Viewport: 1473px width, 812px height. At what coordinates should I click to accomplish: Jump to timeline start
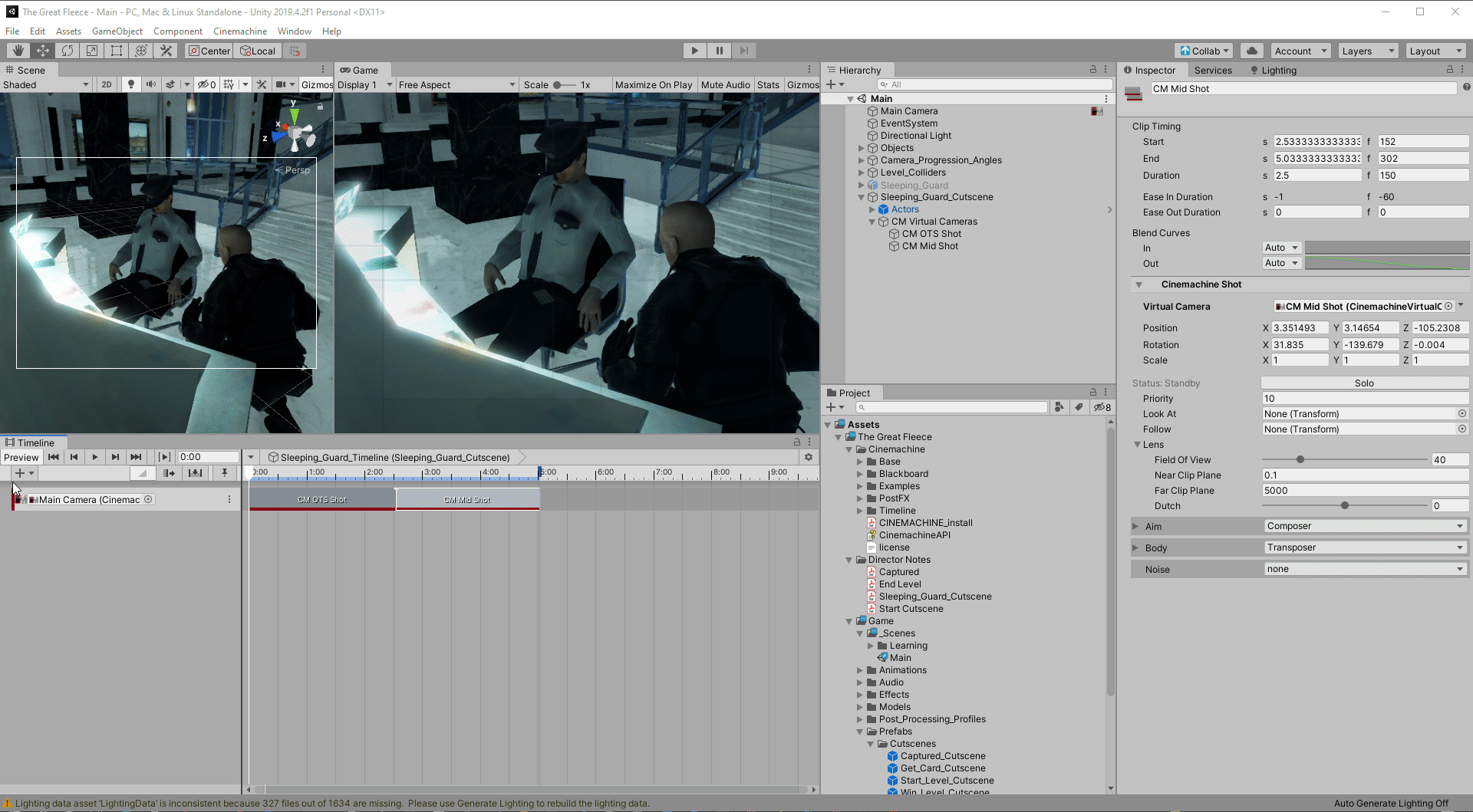[x=53, y=457]
